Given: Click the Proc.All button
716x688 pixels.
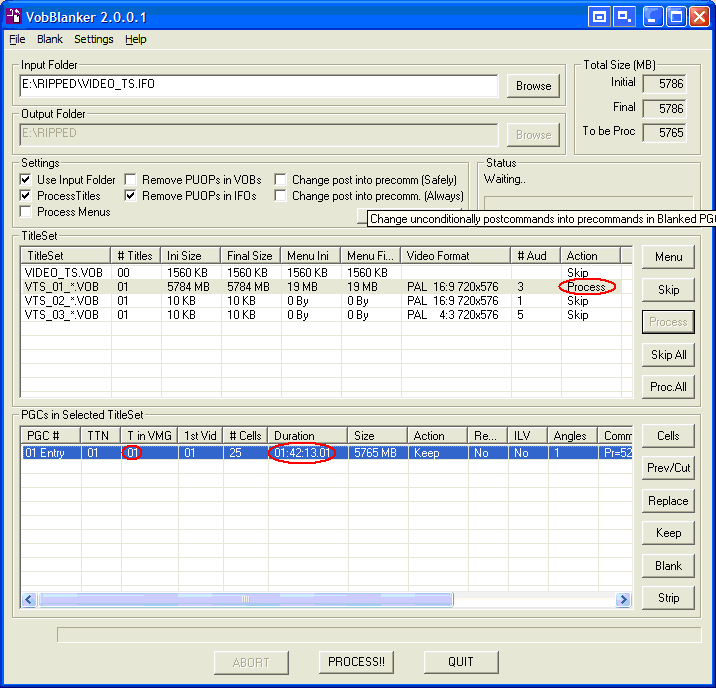Looking at the screenshot, I should (668, 387).
